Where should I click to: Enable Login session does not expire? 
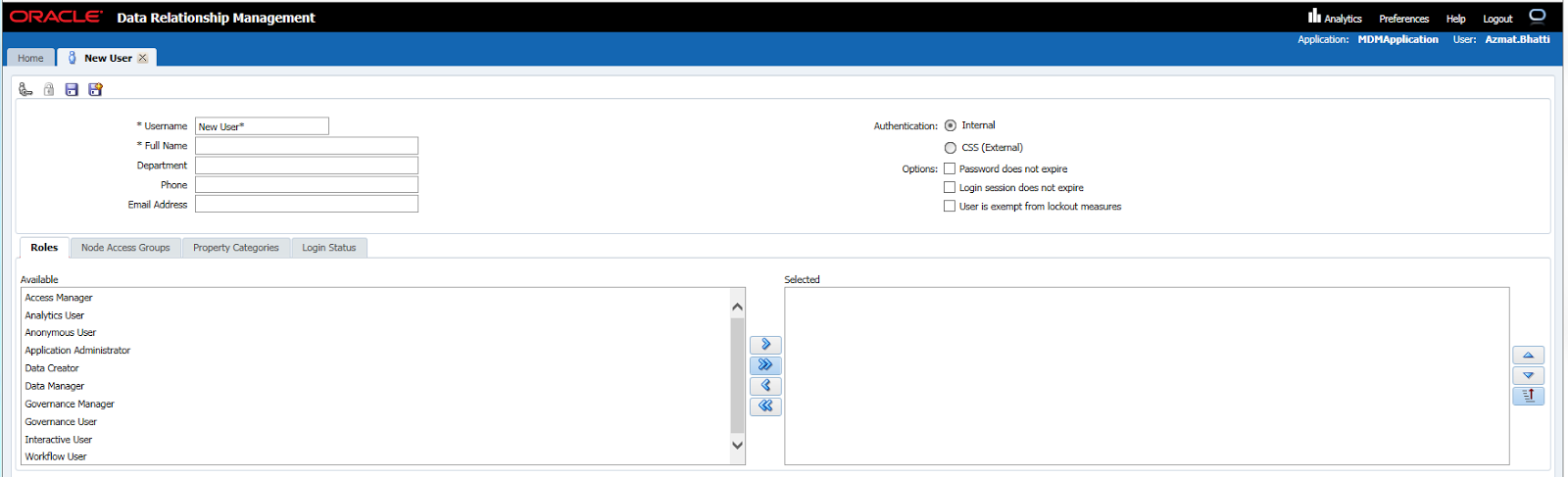pyautogui.click(x=949, y=187)
